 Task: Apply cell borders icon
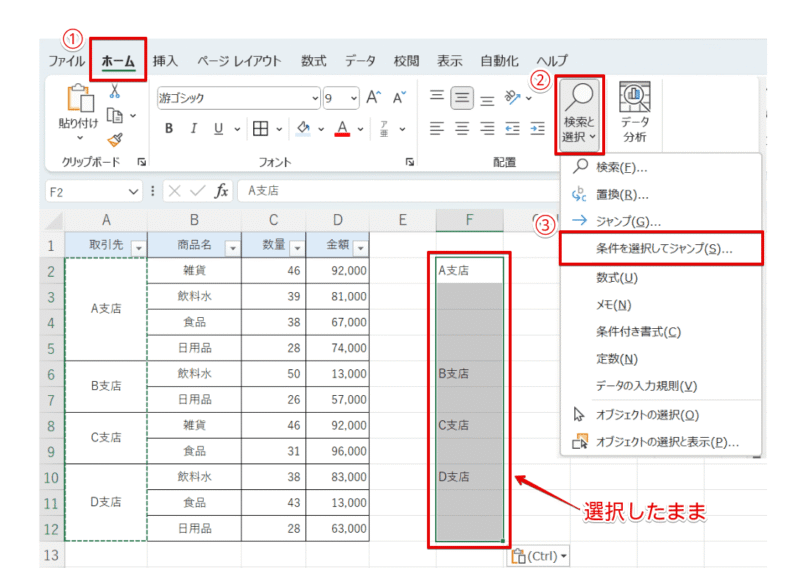coord(260,128)
